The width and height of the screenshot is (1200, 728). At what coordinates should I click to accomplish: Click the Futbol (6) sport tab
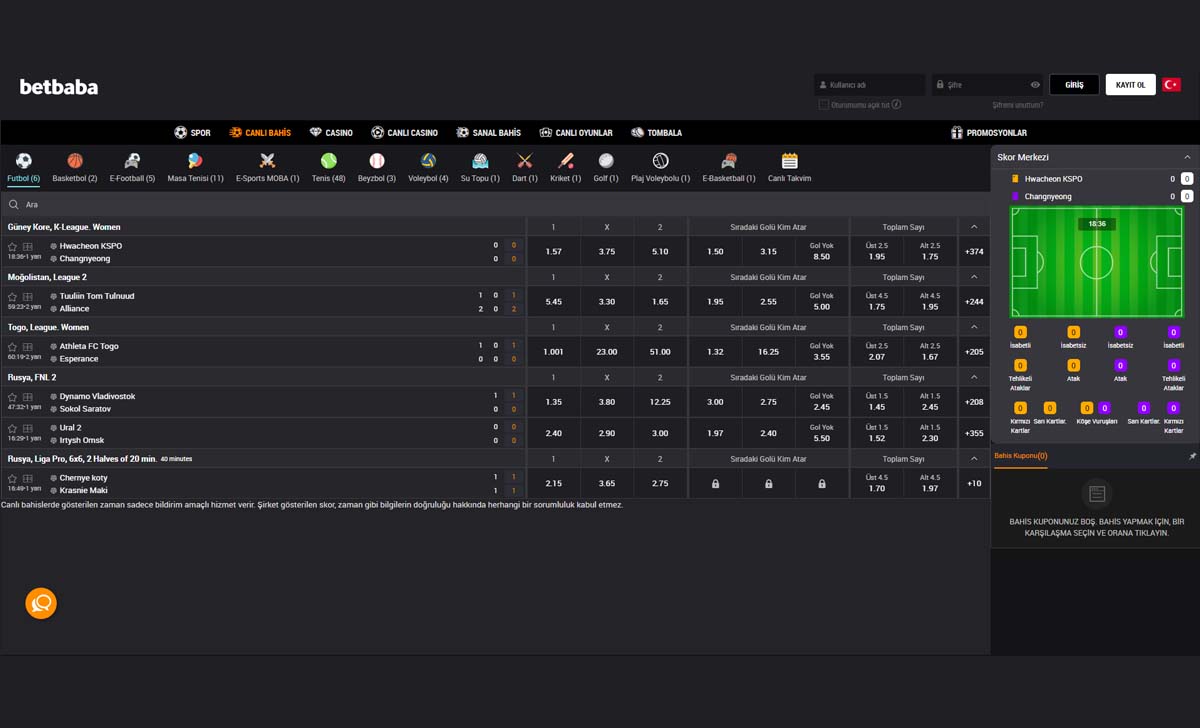[23, 168]
